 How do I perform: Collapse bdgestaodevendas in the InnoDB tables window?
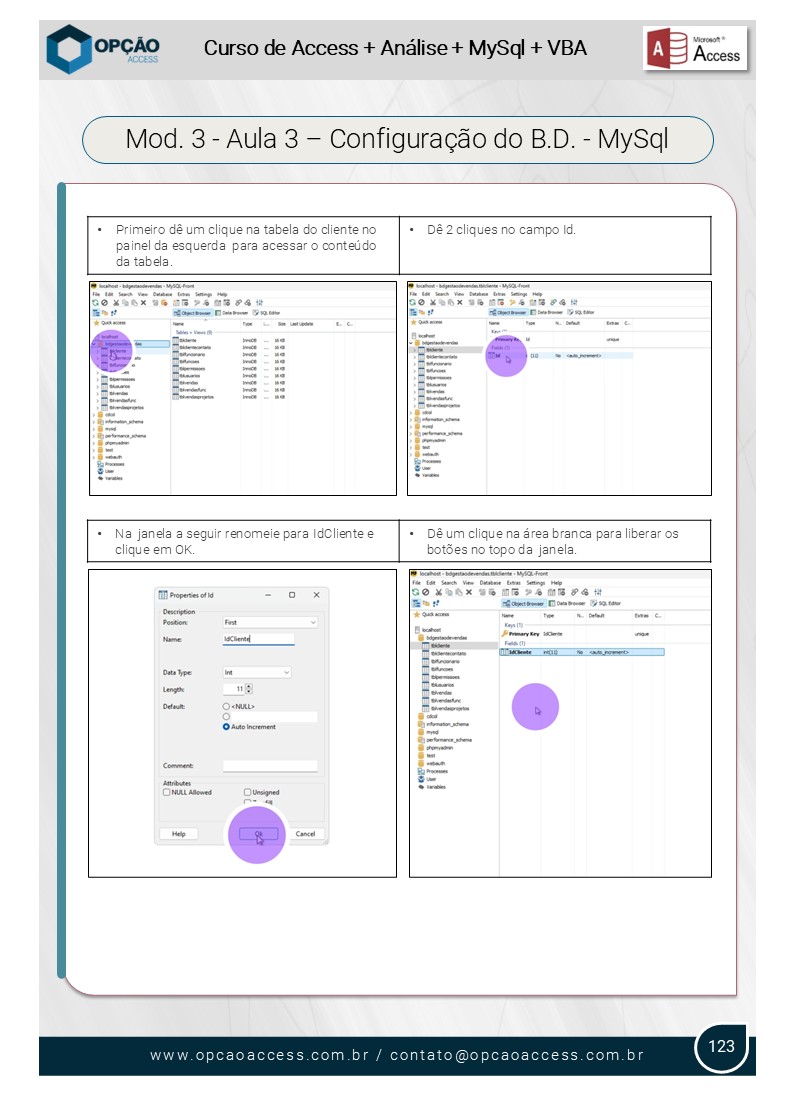click(x=93, y=344)
